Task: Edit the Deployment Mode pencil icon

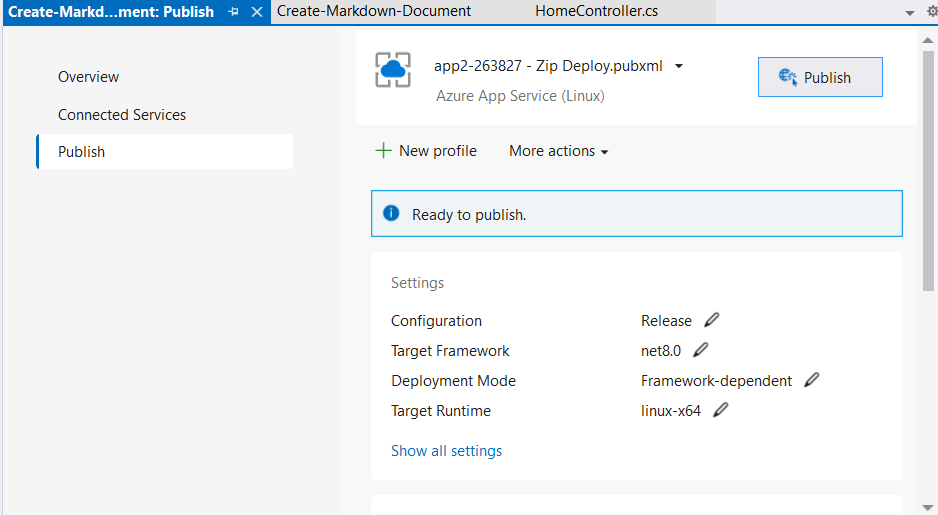Action: pos(811,380)
